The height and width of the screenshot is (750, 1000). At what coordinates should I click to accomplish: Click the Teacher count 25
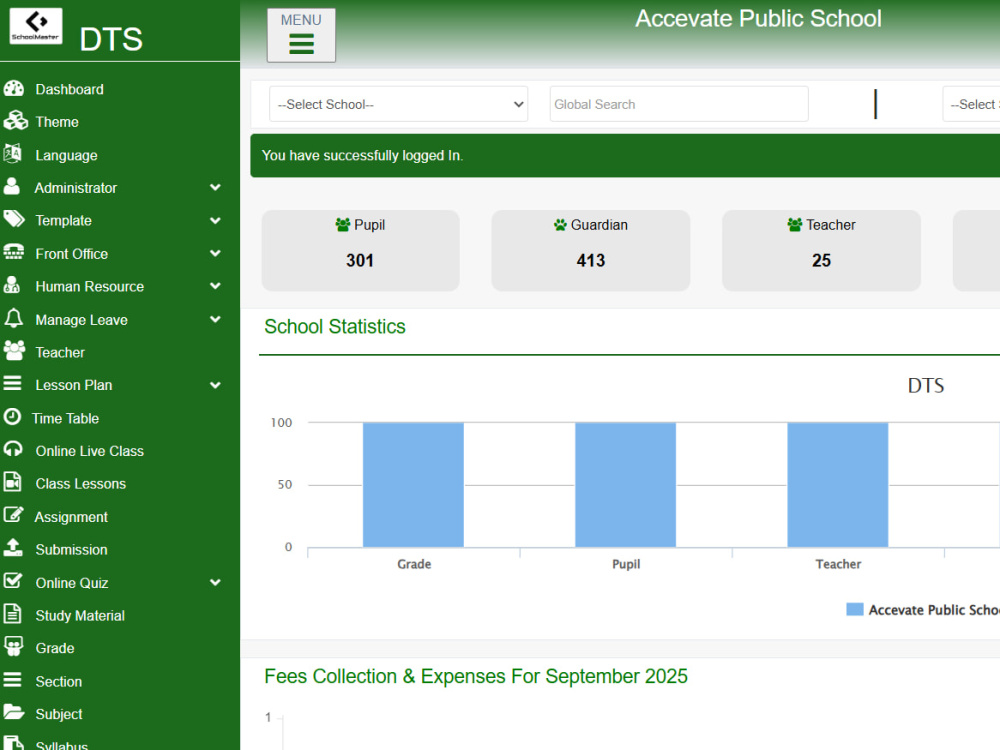coord(821,260)
